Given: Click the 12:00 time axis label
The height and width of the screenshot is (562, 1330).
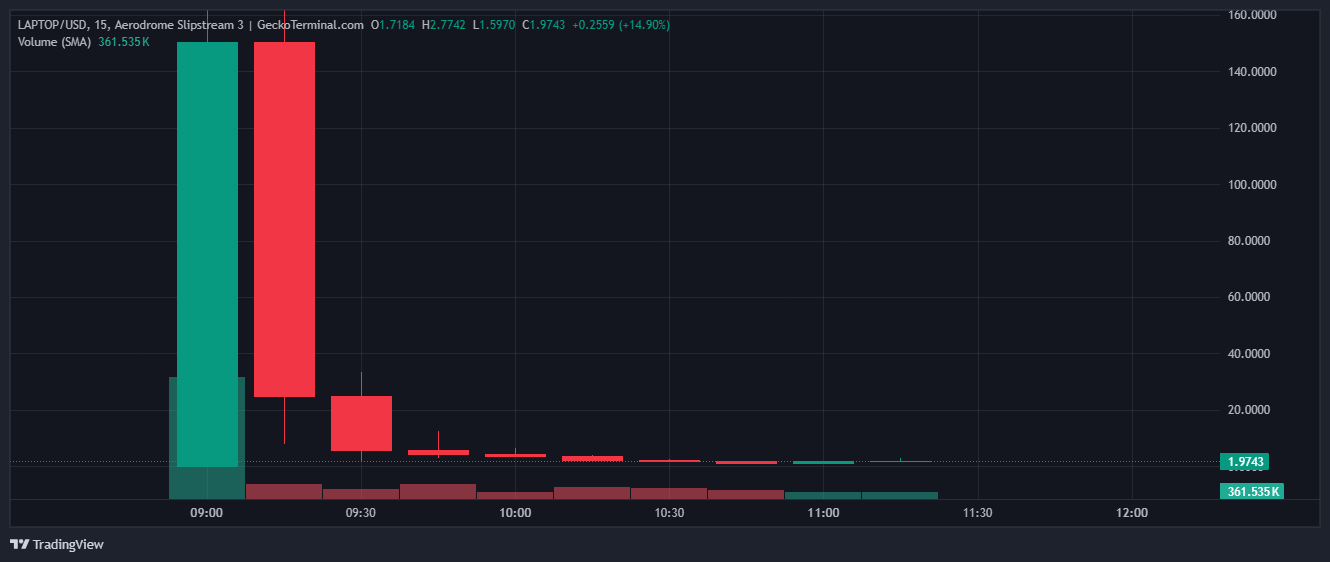Looking at the screenshot, I should tap(1131, 512).
